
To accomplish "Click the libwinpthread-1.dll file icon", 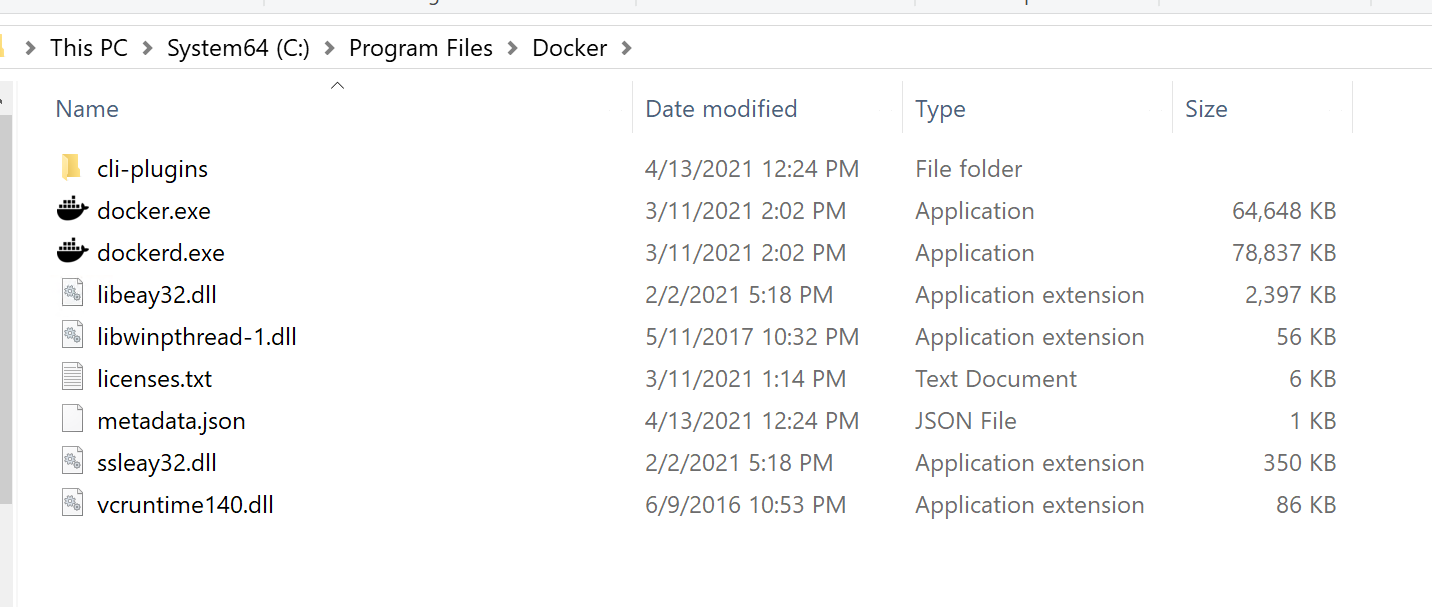I will 71,336.
